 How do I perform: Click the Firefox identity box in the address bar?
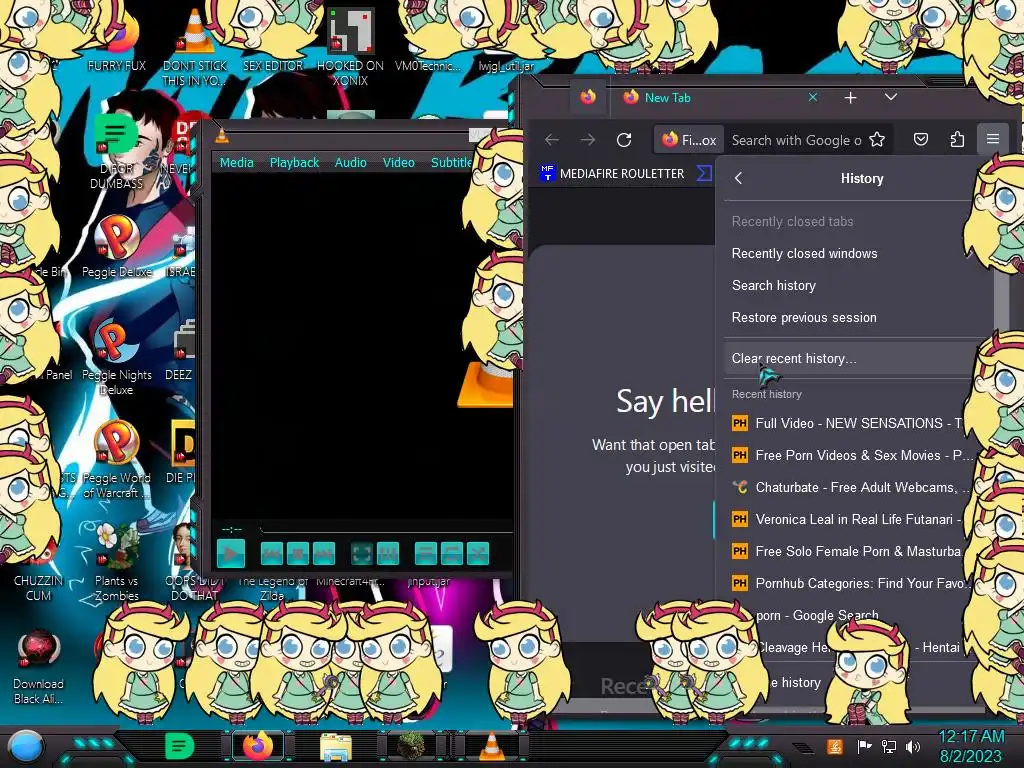[x=690, y=140]
